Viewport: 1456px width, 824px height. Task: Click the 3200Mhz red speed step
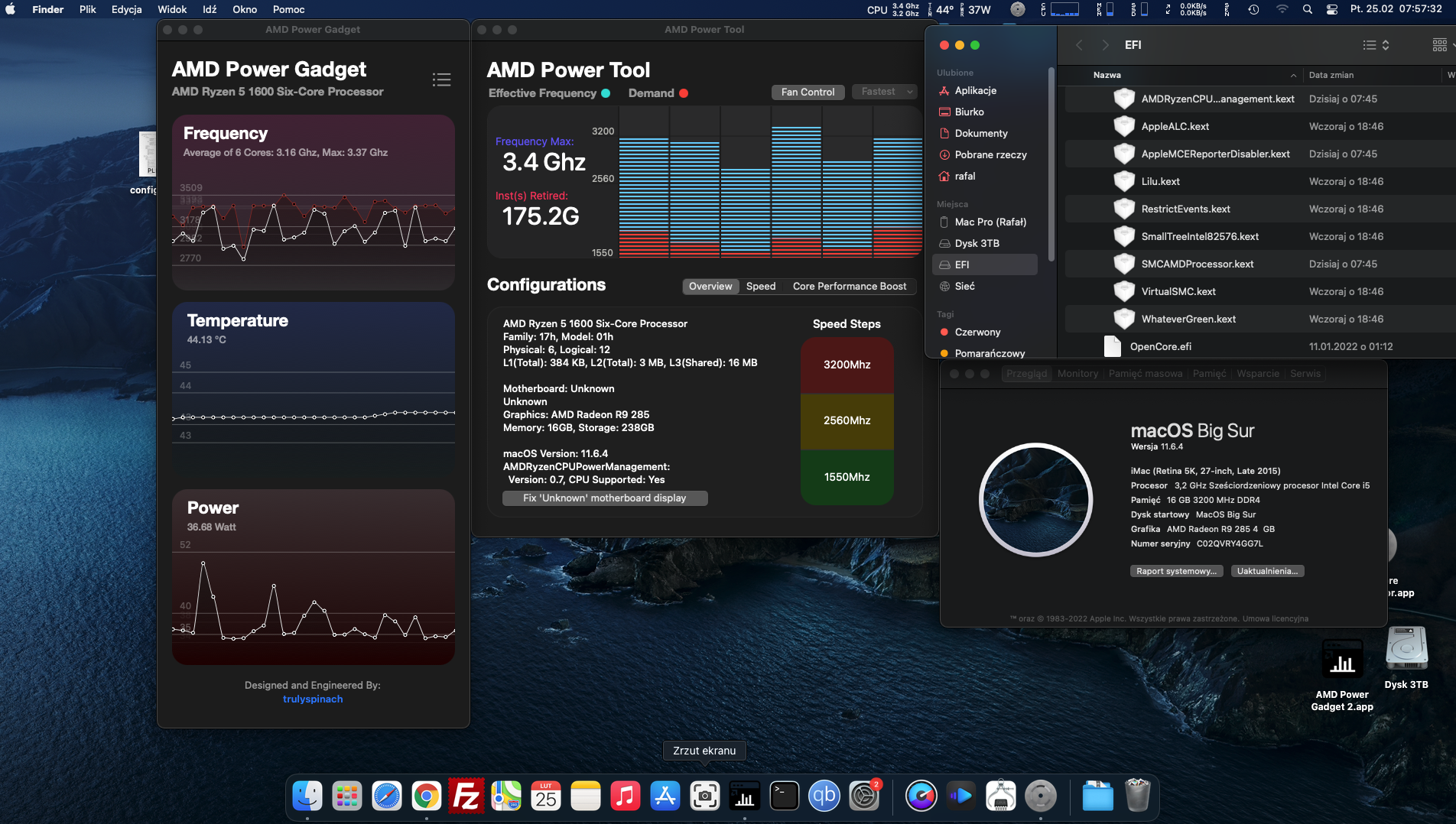point(847,365)
